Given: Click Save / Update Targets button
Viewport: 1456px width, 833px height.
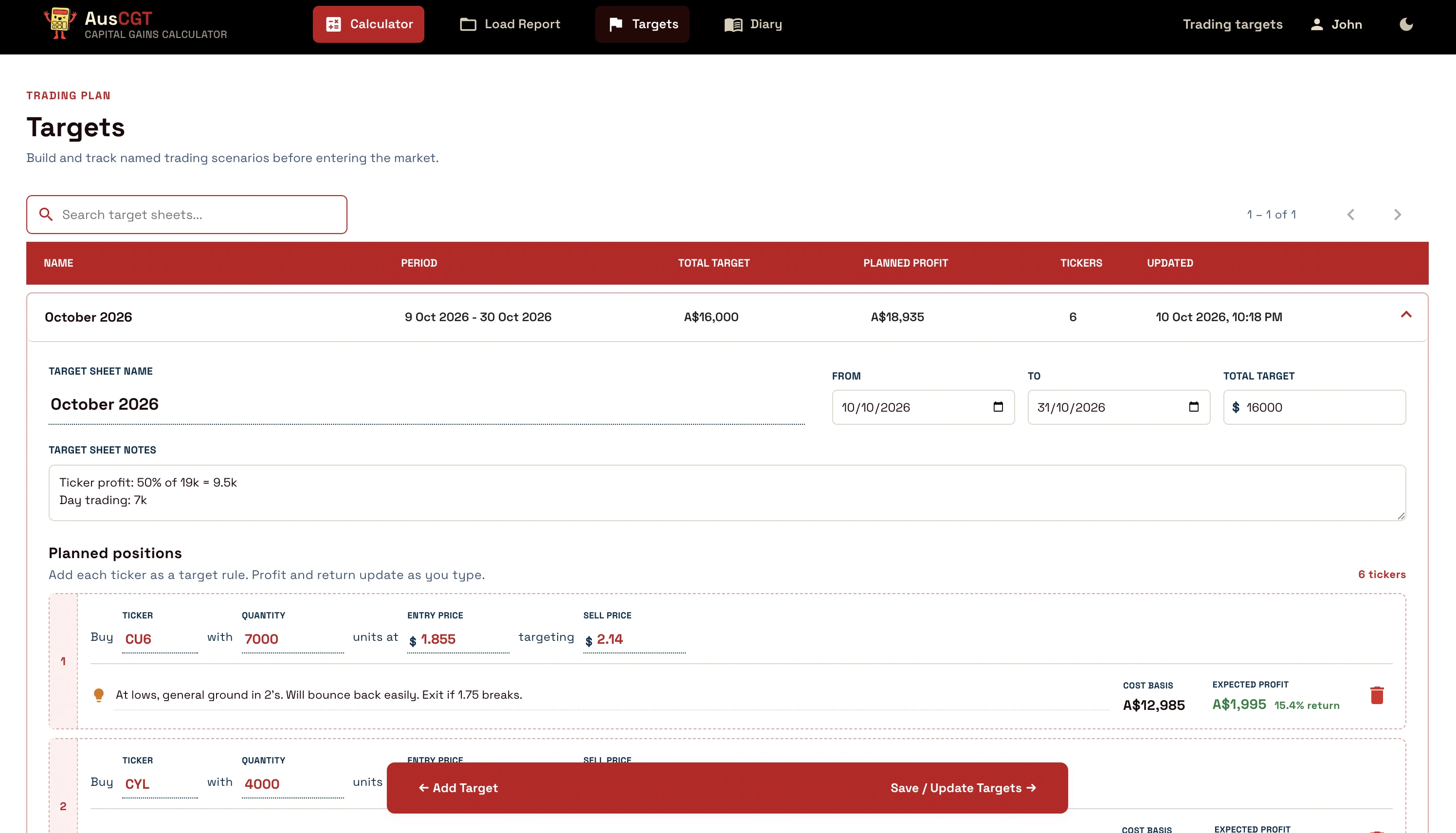Looking at the screenshot, I should [x=963, y=788].
